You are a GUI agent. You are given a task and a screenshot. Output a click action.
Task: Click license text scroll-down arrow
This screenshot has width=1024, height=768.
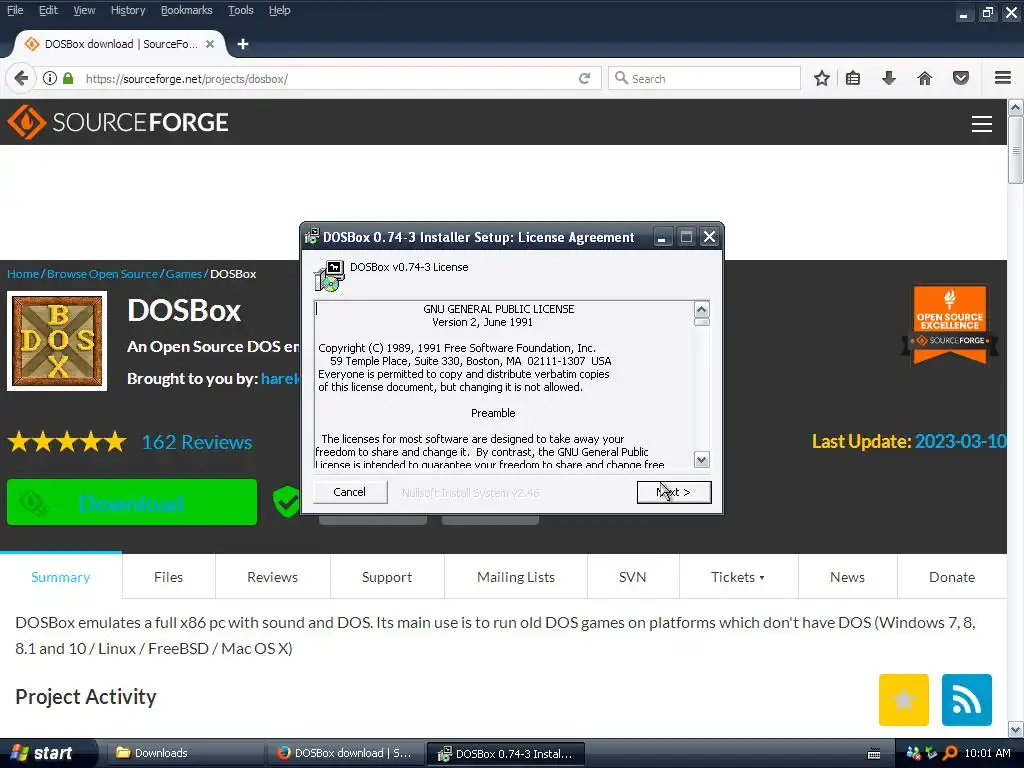[702, 460]
